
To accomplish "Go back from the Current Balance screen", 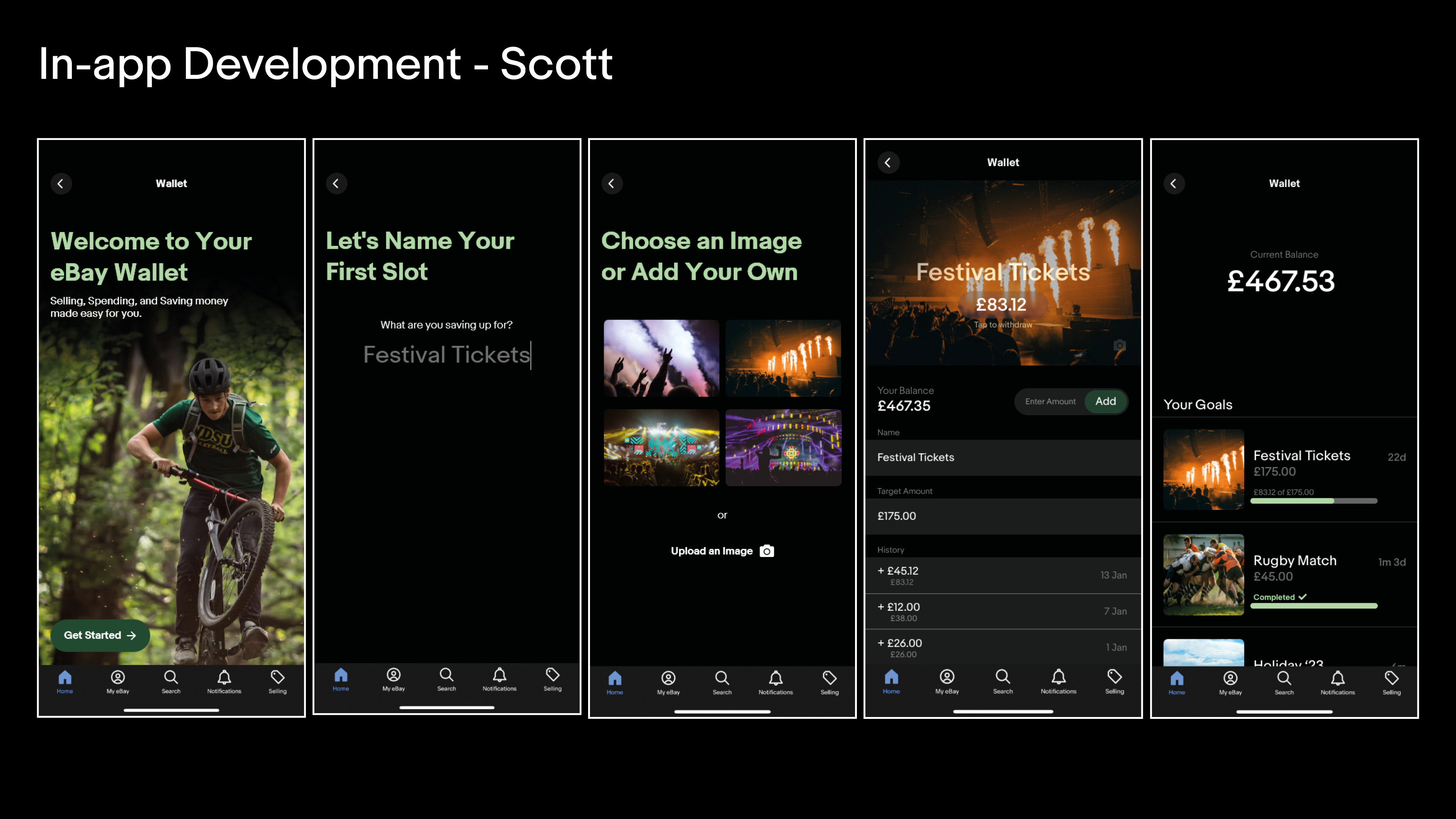I will tap(1174, 184).
